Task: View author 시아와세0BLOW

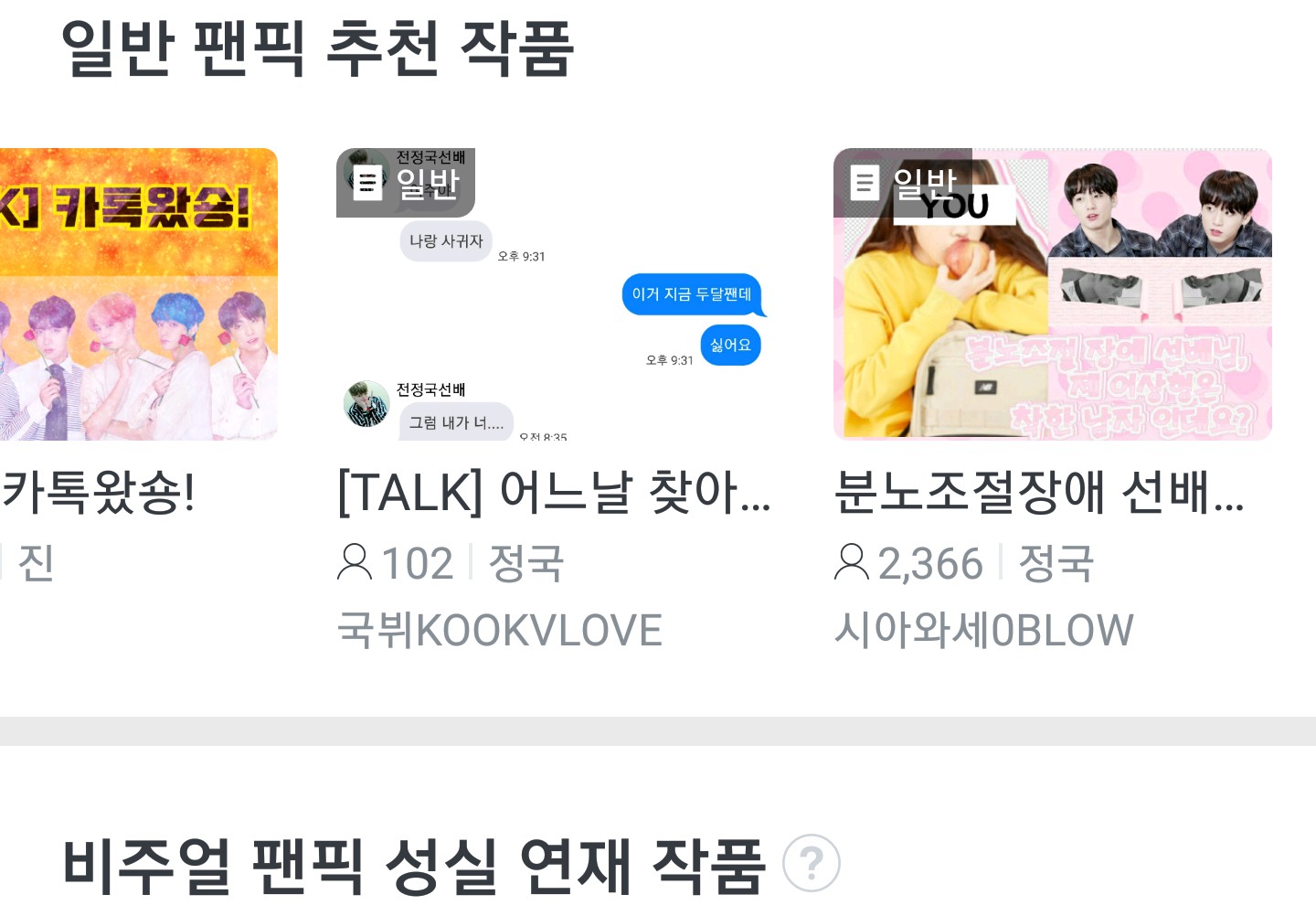Action: coord(983,631)
